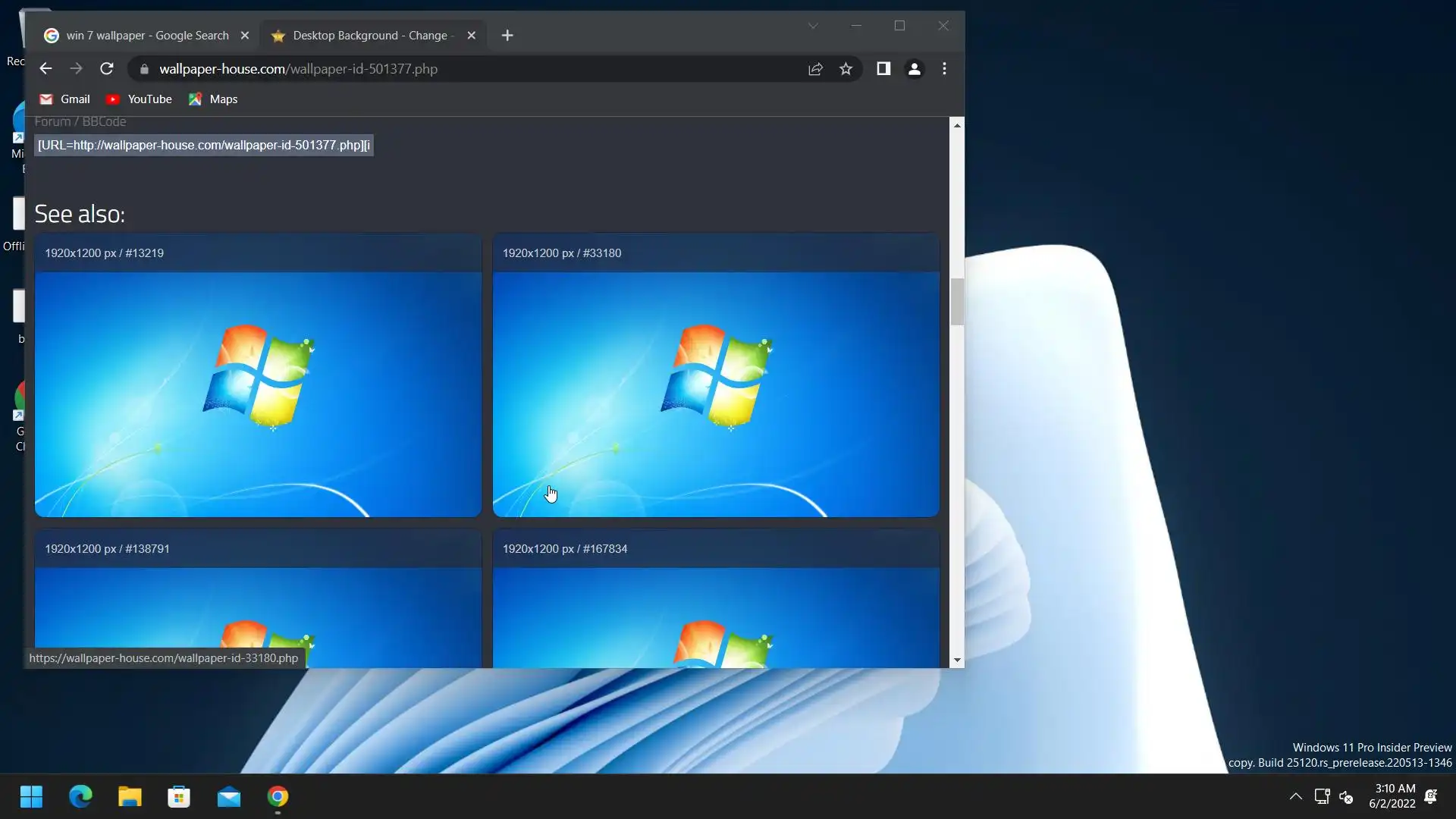Open Microsoft Store from the taskbar
The height and width of the screenshot is (819, 1456).
click(179, 797)
